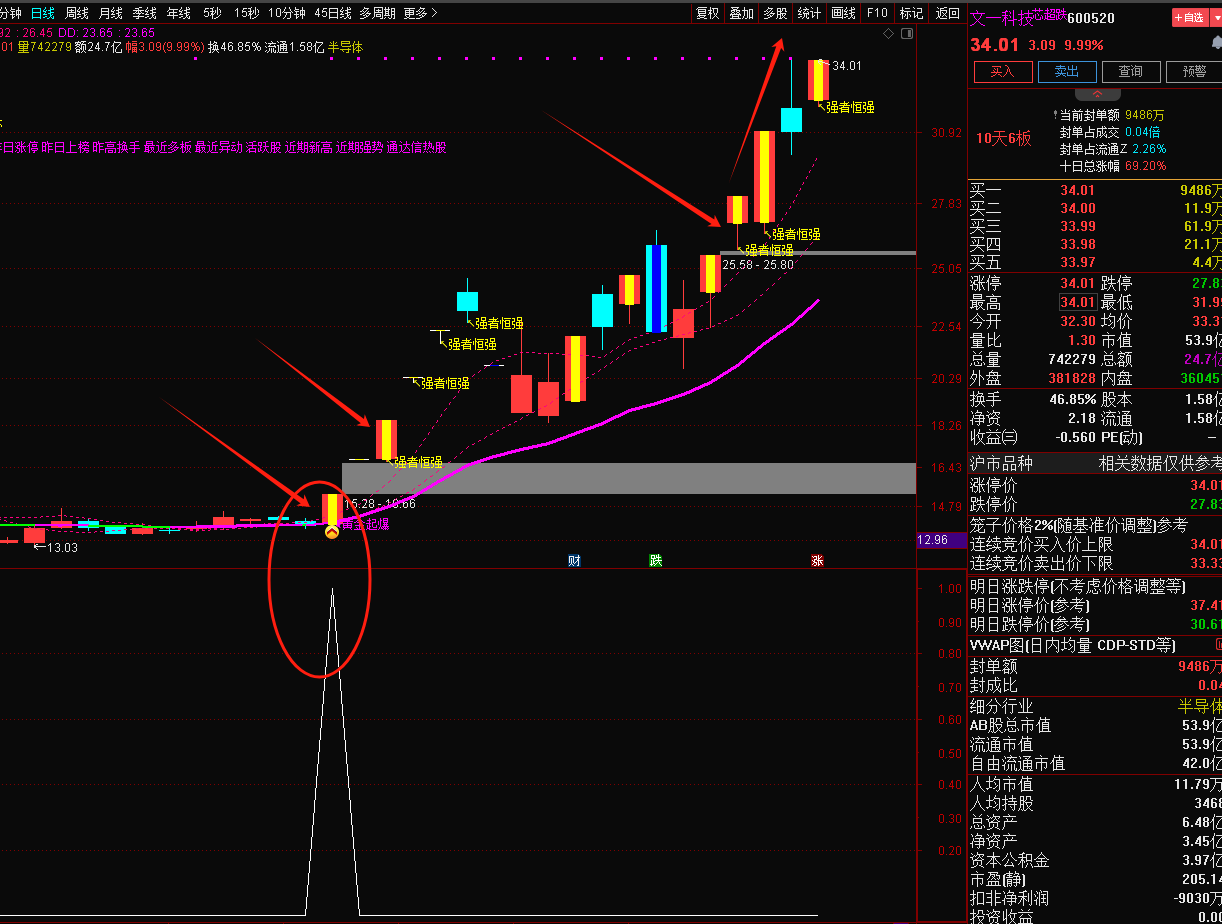
Task: Click the diamond icon above the chart
Action: point(888,34)
